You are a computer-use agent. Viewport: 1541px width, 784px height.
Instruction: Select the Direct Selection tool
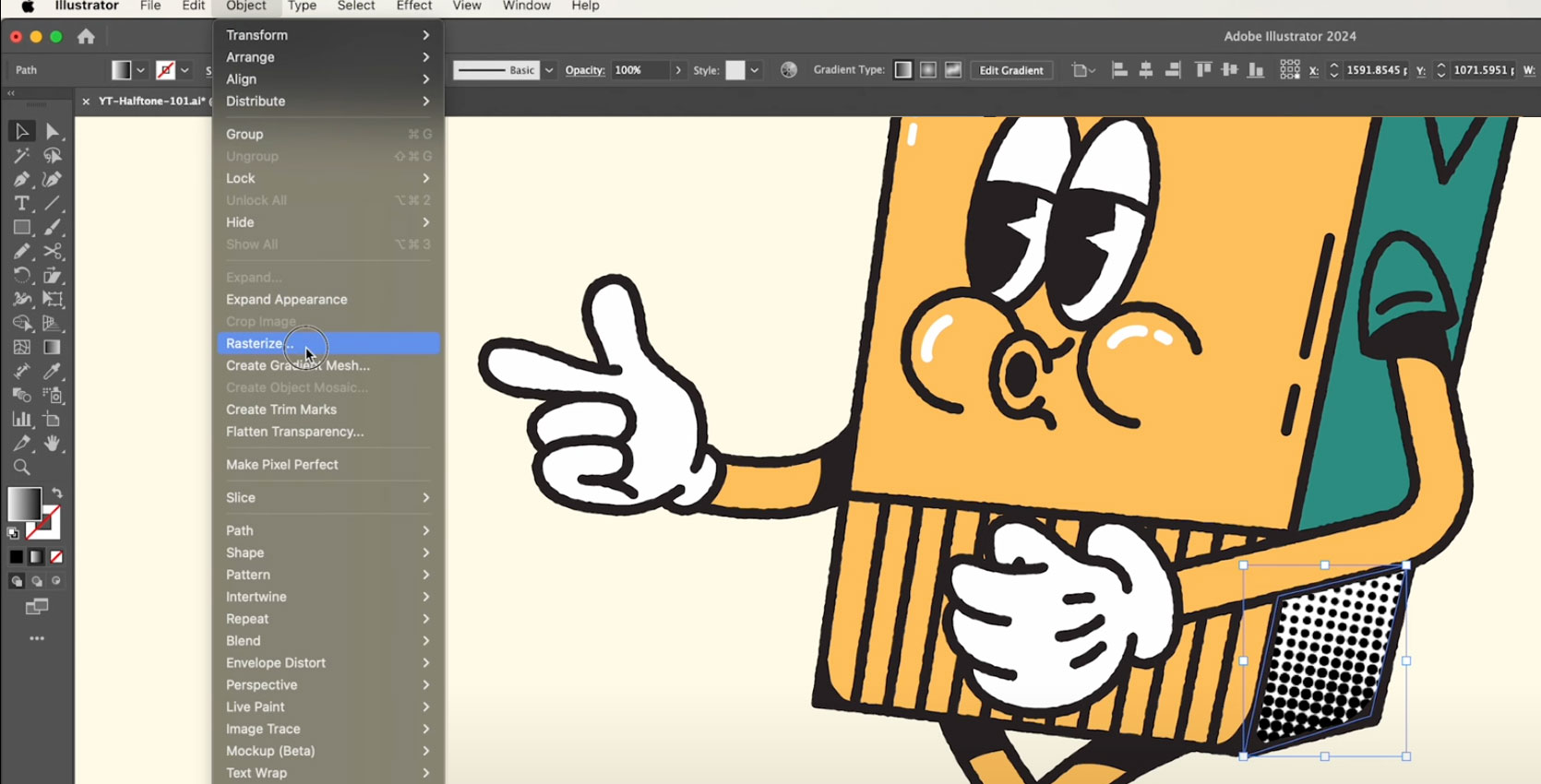53,132
